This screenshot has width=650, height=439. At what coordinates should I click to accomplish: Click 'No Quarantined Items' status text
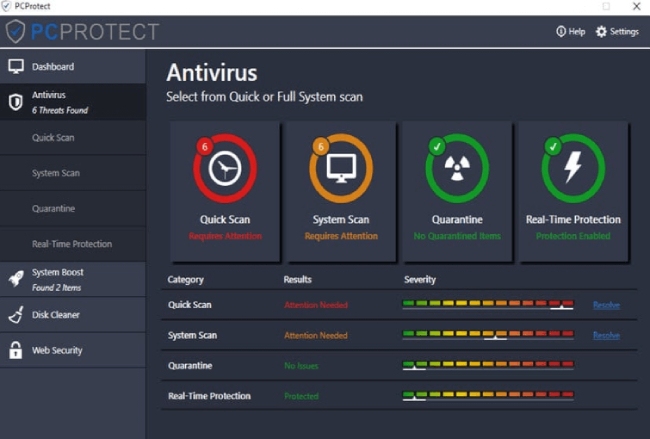click(457, 236)
